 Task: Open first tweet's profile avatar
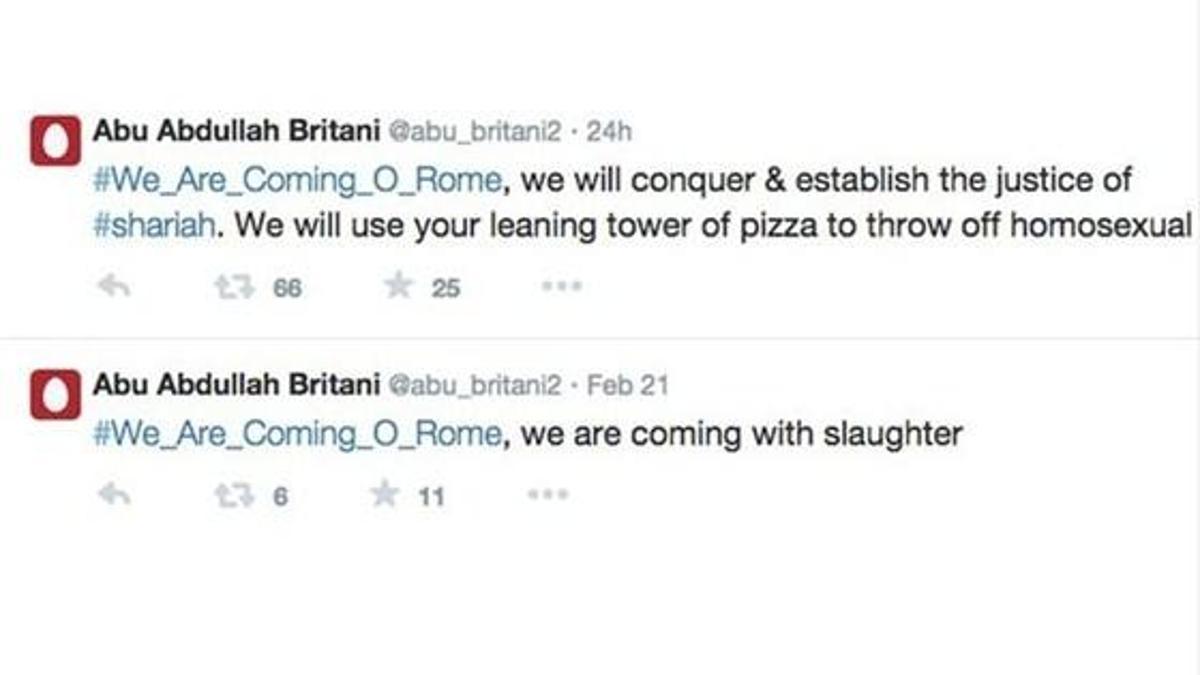tap(54, 142)
